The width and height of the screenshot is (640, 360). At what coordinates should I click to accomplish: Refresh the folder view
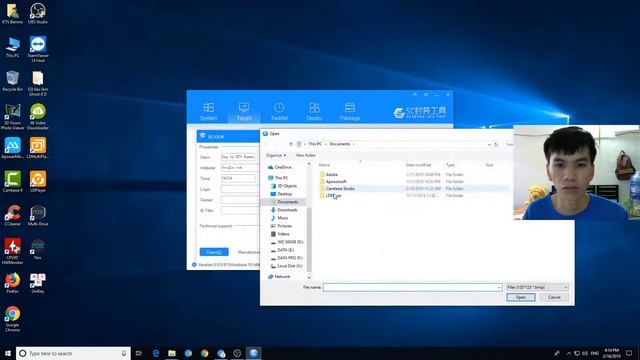[x=496, y=144]
